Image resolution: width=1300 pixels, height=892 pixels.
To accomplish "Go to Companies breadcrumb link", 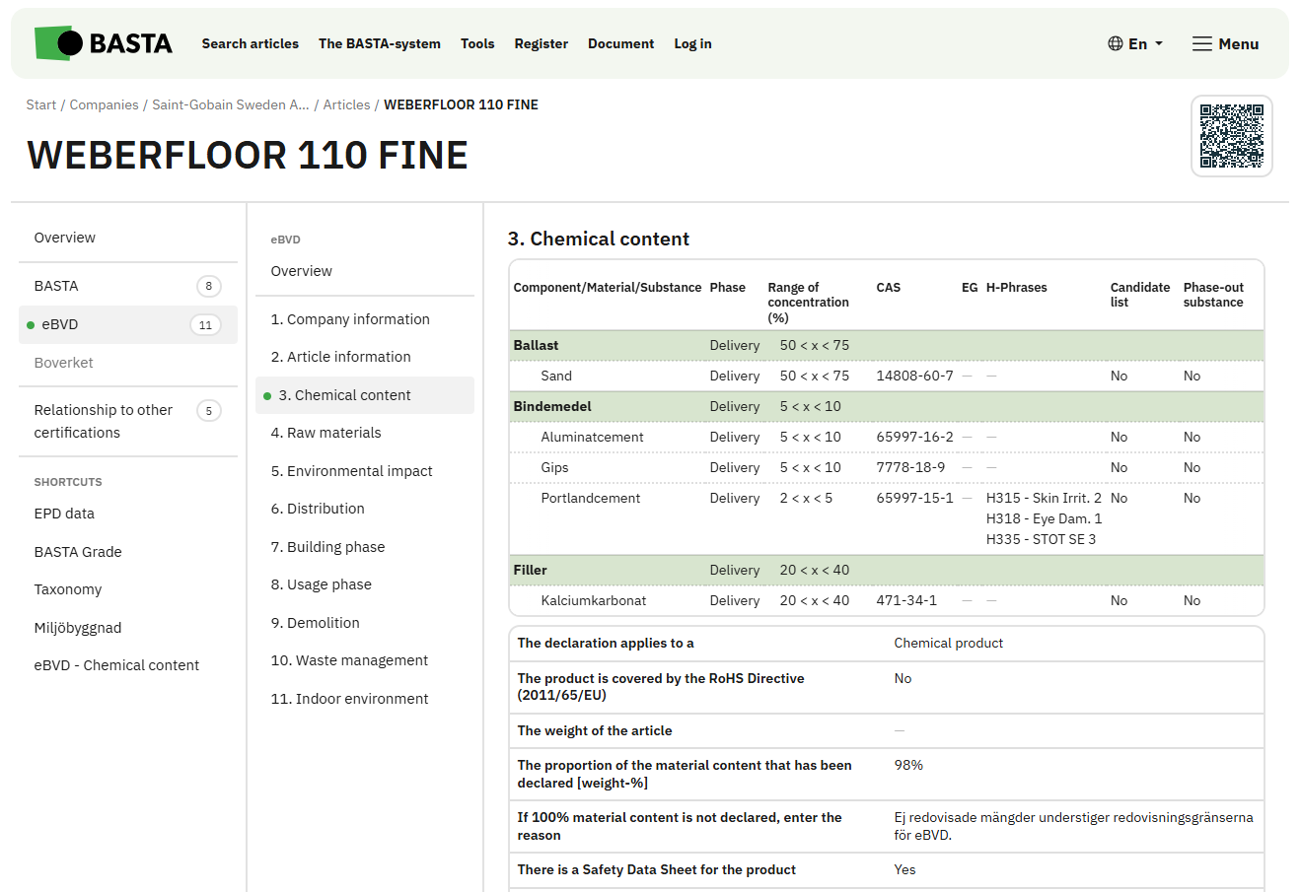I will (x=105, y=105).
